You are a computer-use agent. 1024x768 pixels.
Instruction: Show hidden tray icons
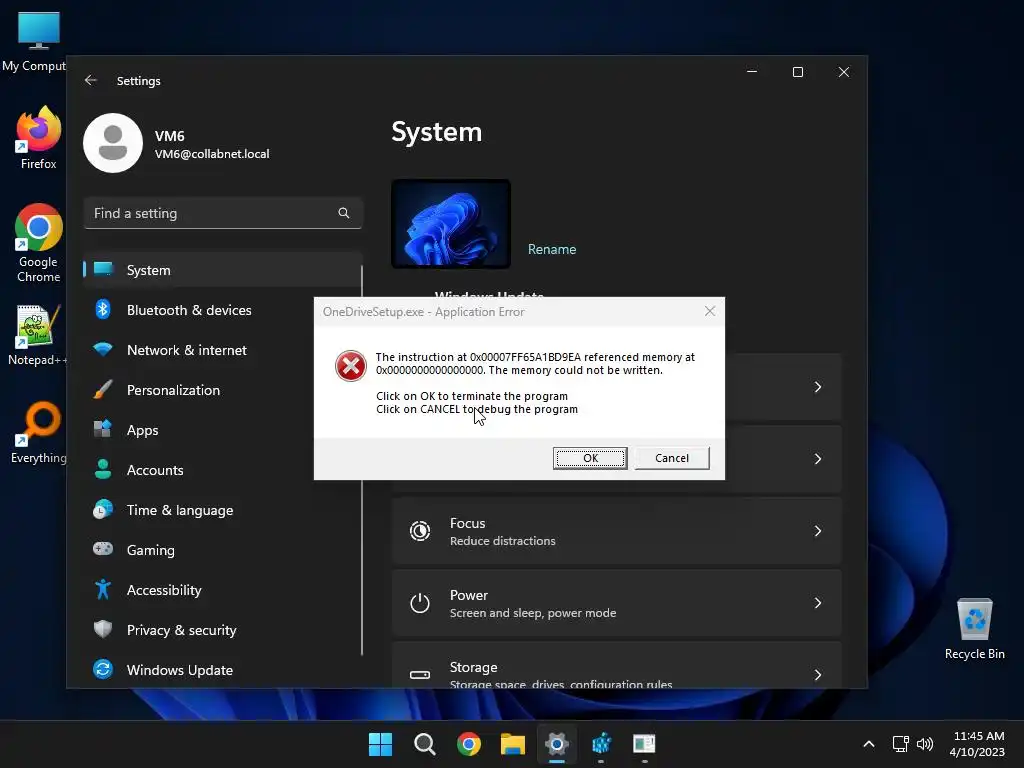point(869,744)
